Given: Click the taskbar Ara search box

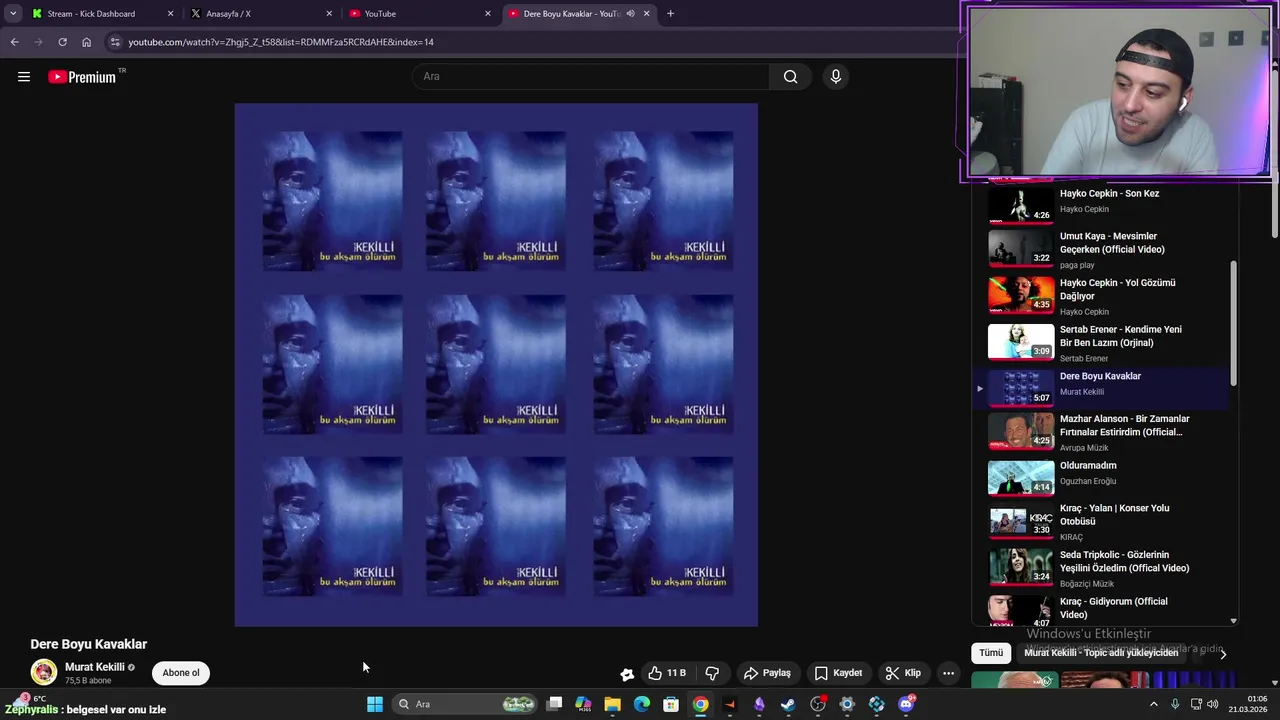Looking at the screenshot, I should (x=464, y=704).
